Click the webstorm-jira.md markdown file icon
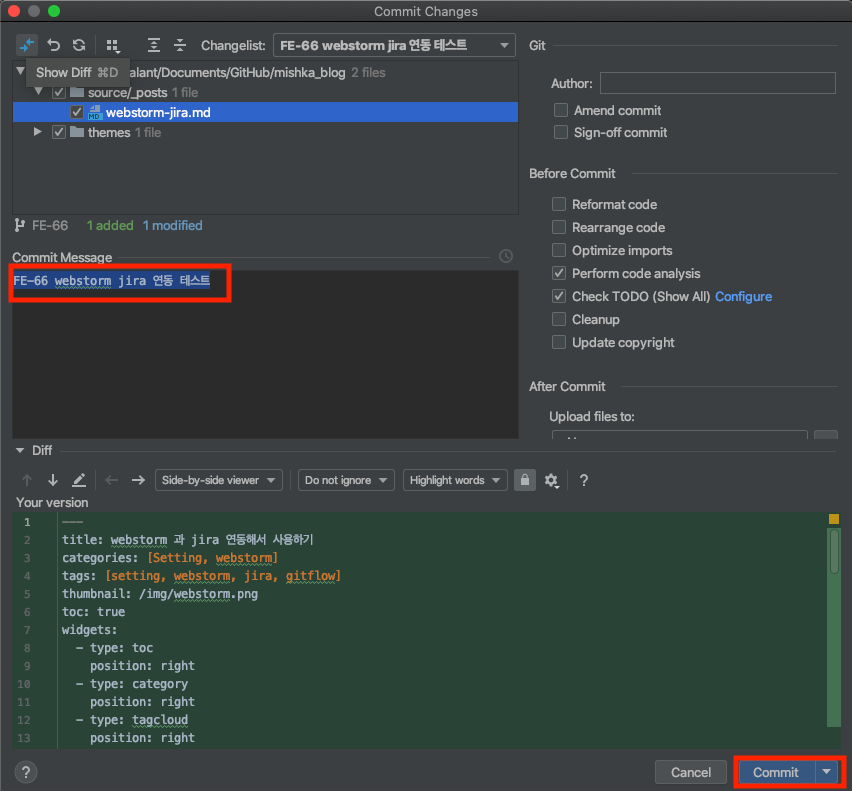 tap(95, 112)
